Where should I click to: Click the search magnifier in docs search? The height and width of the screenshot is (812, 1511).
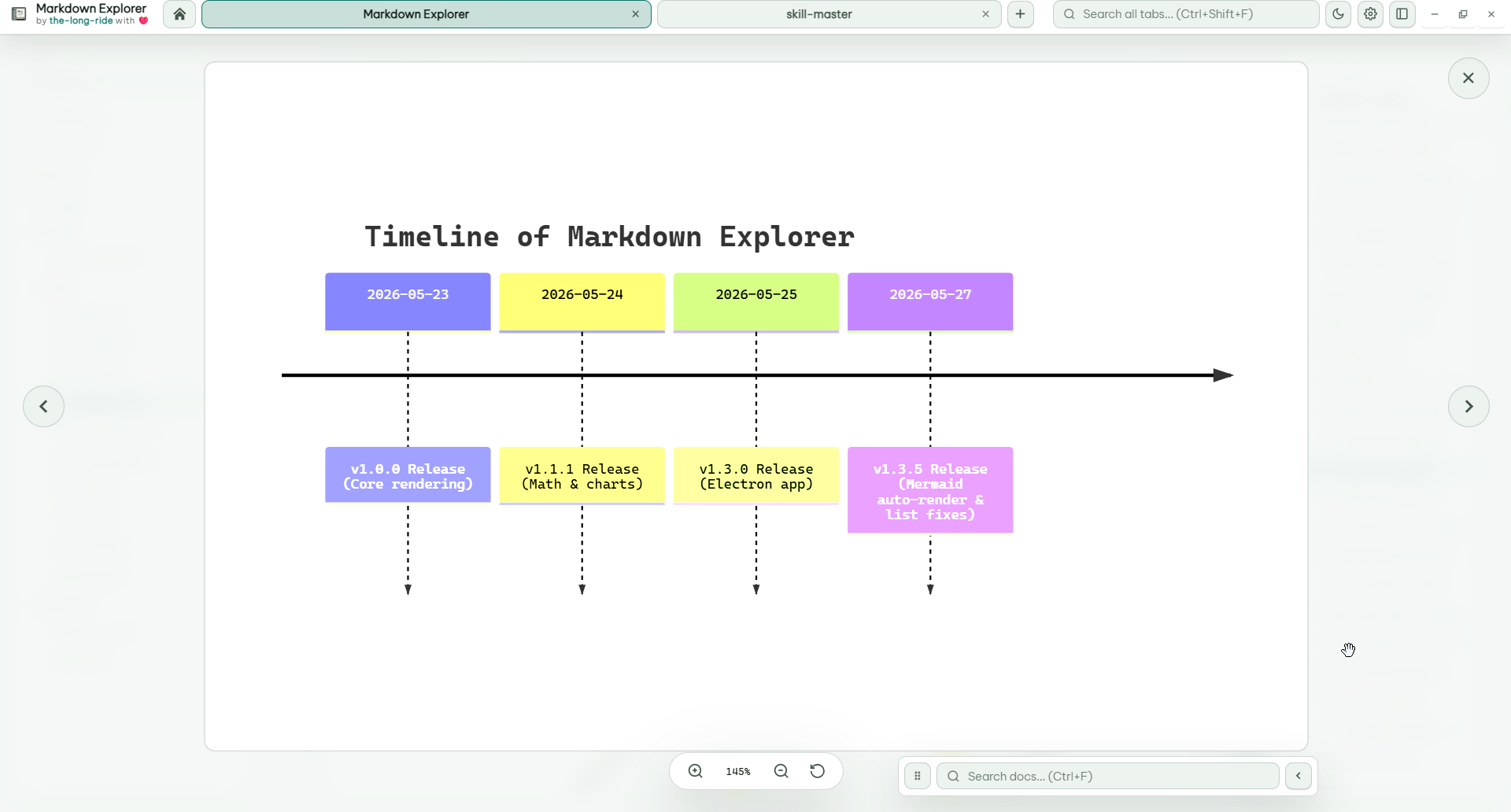click(x=953, y=776)
